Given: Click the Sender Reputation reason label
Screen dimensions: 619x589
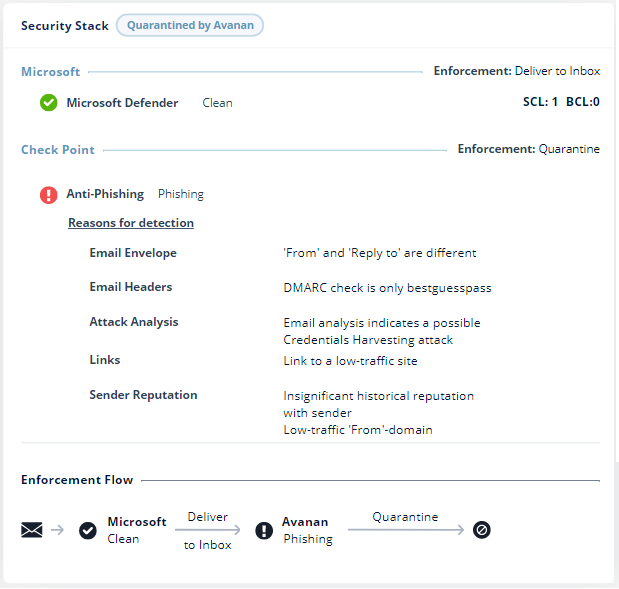Looking at the screenshot, I should pos(143,395).
